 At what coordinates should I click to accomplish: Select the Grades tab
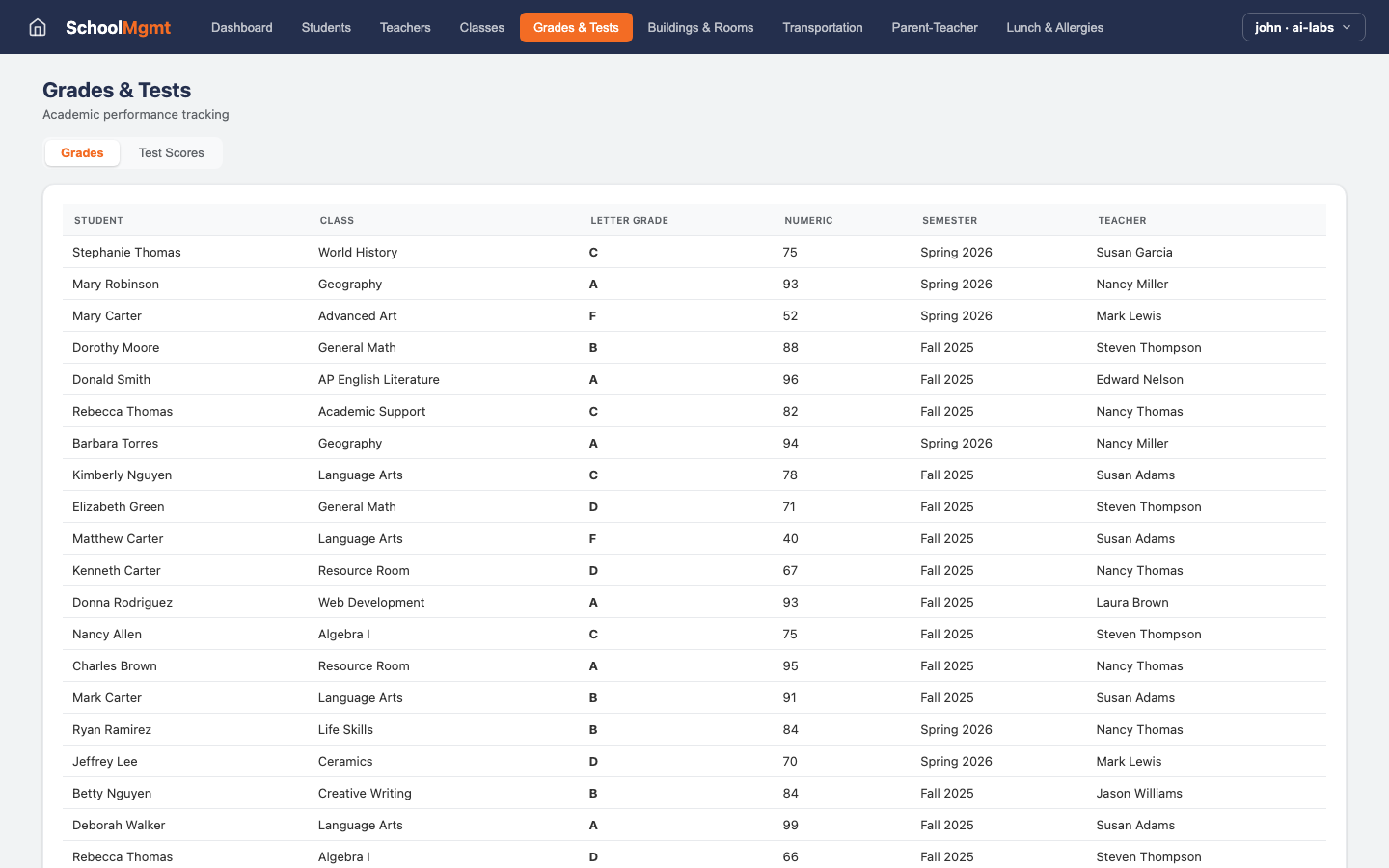(x=82, y=152)
